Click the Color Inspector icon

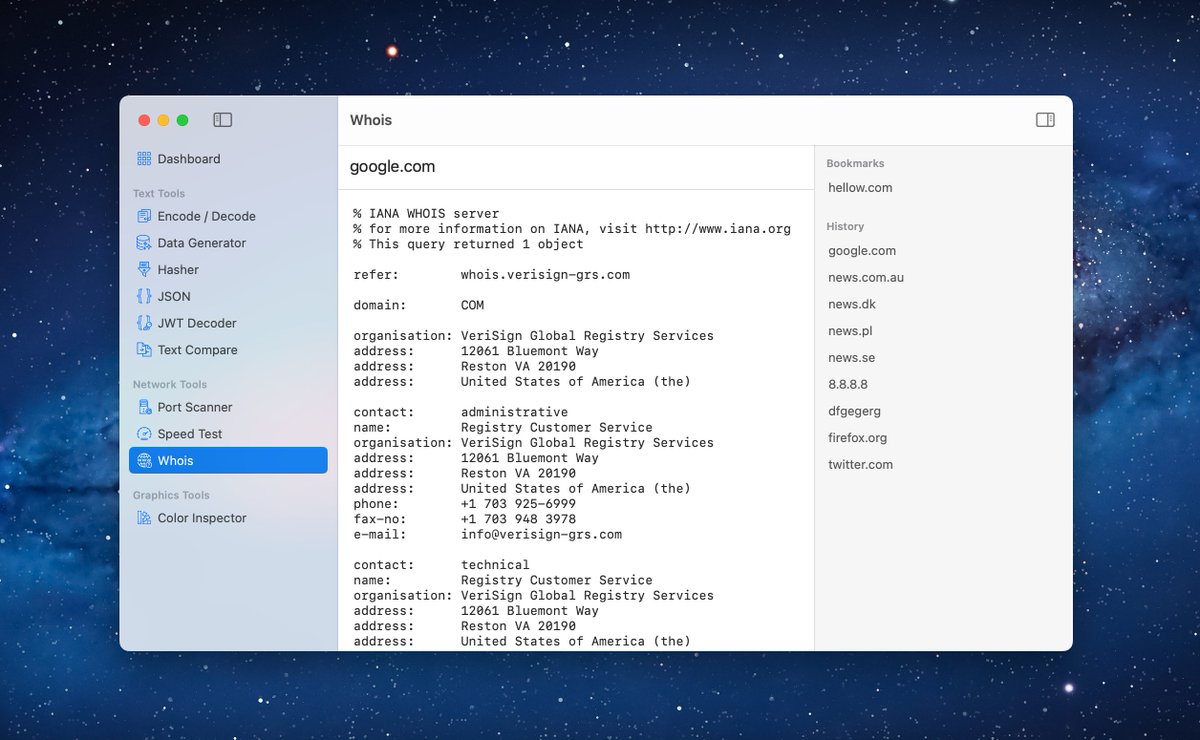[x=144, y=518]
